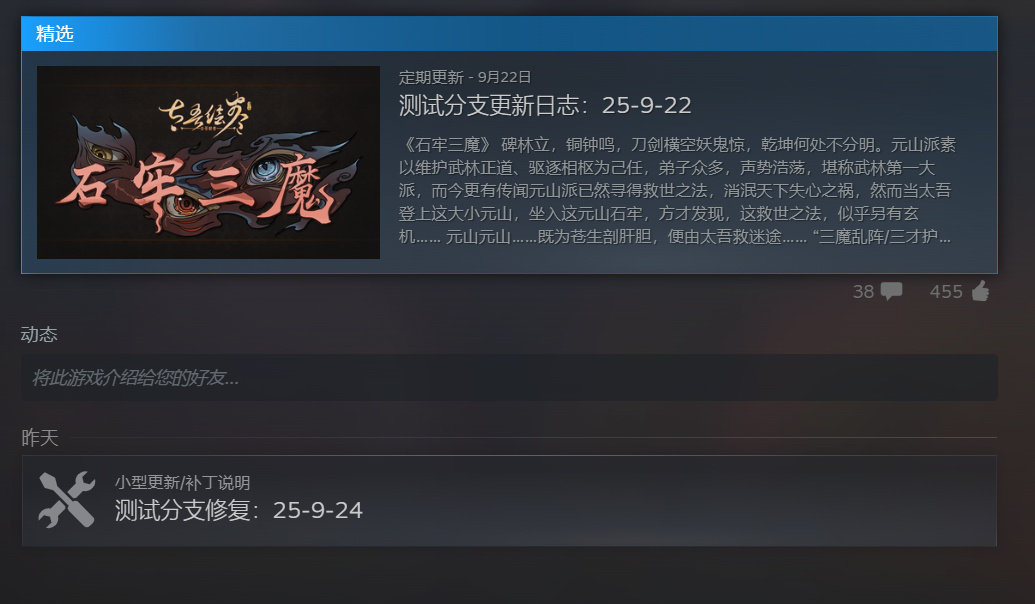Focus the 将此游戏介绍给您的好友 input box
Image resolution: width=1035 pixels, height=604 pixels.
(x=509, y=378)
